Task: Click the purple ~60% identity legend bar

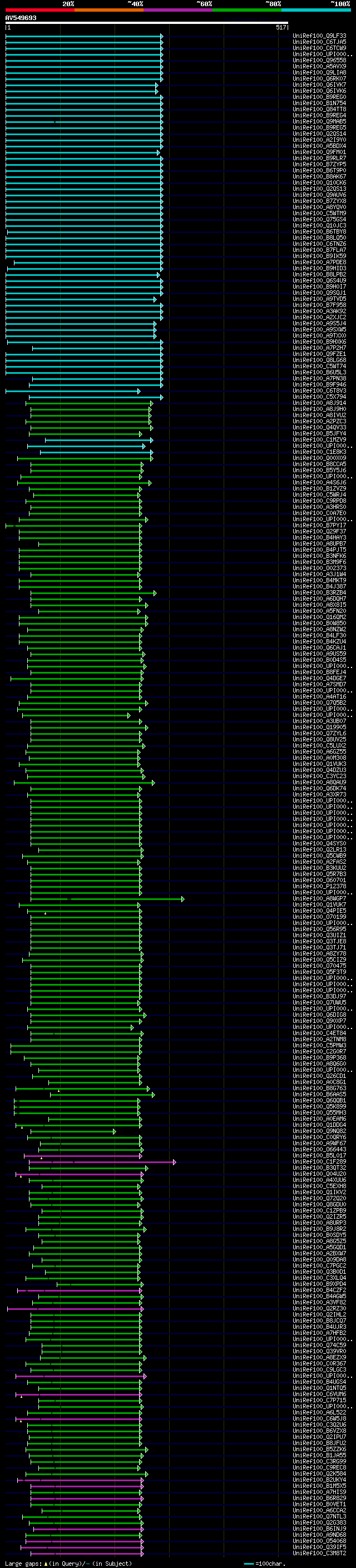Action: pos(177,10)
